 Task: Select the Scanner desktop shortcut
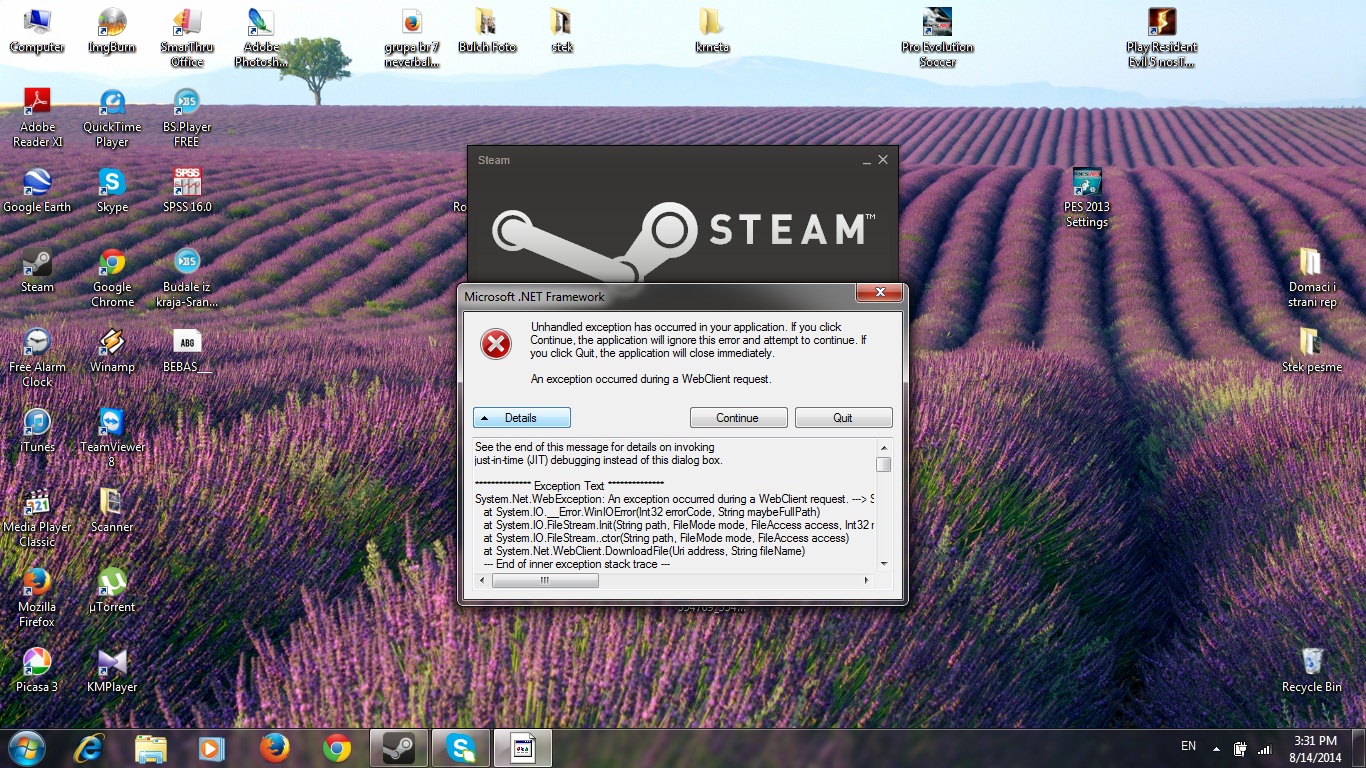[x=112, y=511]
